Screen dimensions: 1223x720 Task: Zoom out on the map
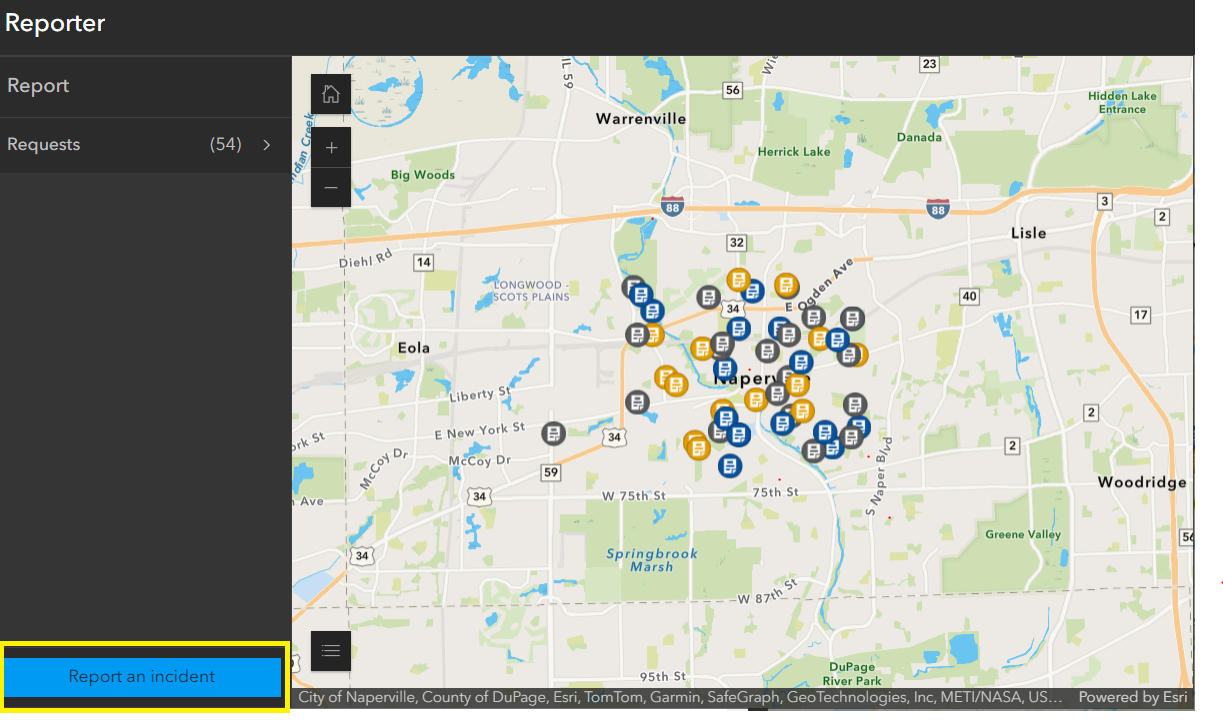331,187
